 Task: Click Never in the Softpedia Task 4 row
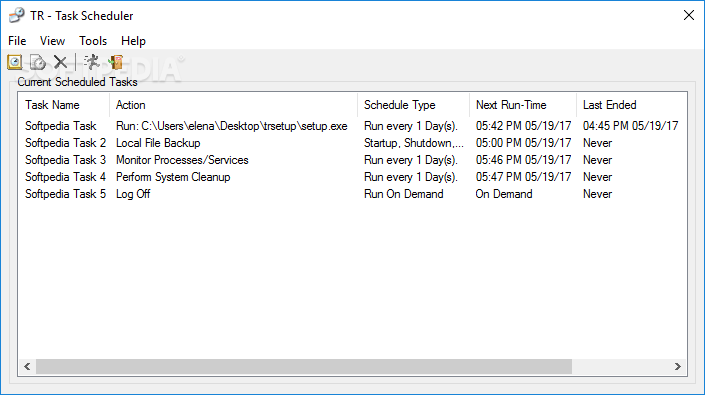click(598, 177)
